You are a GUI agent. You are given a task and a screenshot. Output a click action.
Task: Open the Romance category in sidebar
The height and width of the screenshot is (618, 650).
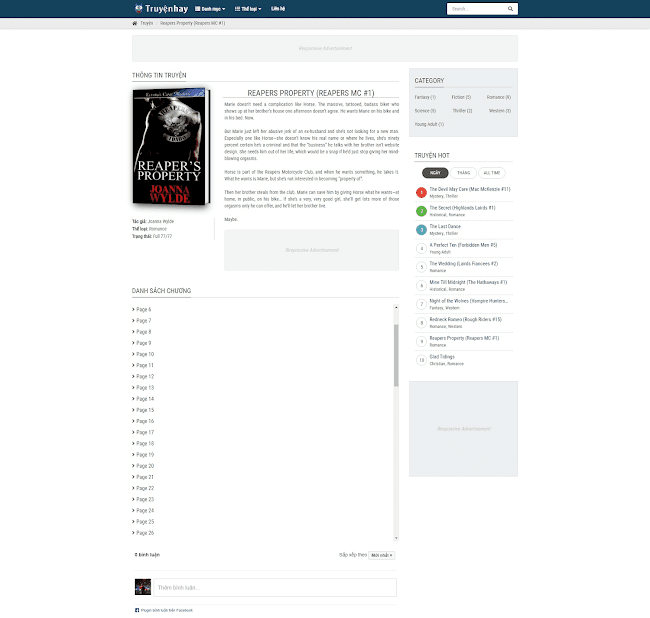(x=499, y=97)
